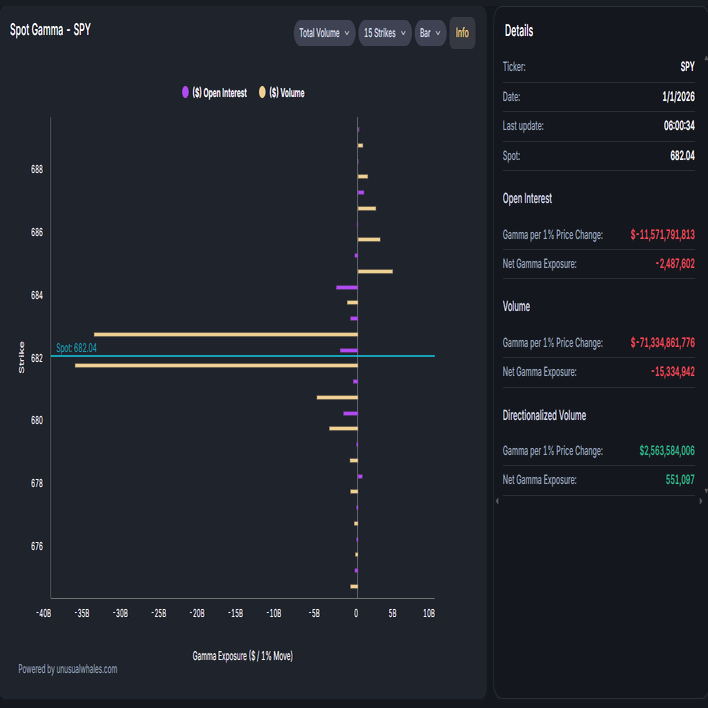This screenshot has height=708, width=708.
Task: Click the chevron on the Total Volume dropdown
Action: pos(347,33)
